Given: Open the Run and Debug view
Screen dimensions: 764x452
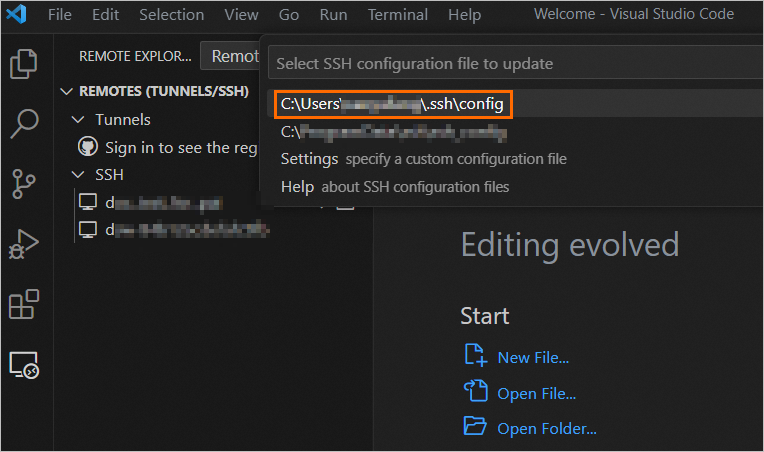Looking at the screenshot, I should [x=23, y=244].
